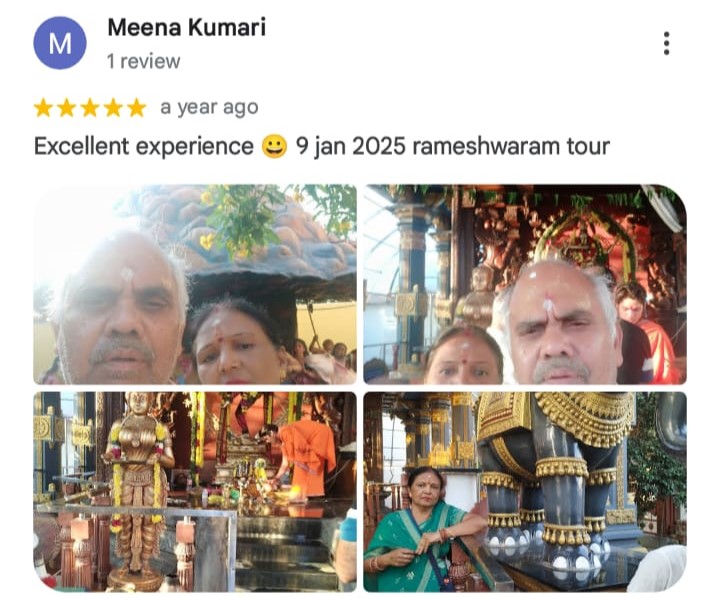
Task: Click the fifth yellow rating star
Action: (x=136, y=108)
